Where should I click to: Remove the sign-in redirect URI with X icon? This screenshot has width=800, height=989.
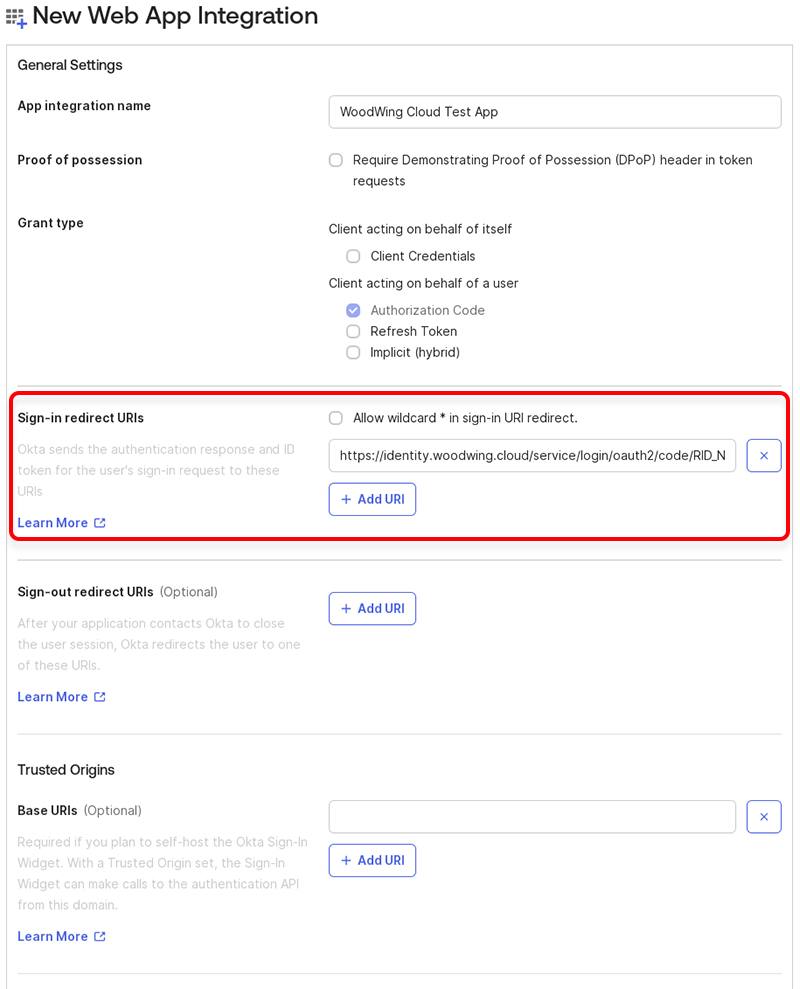(763, 455)
